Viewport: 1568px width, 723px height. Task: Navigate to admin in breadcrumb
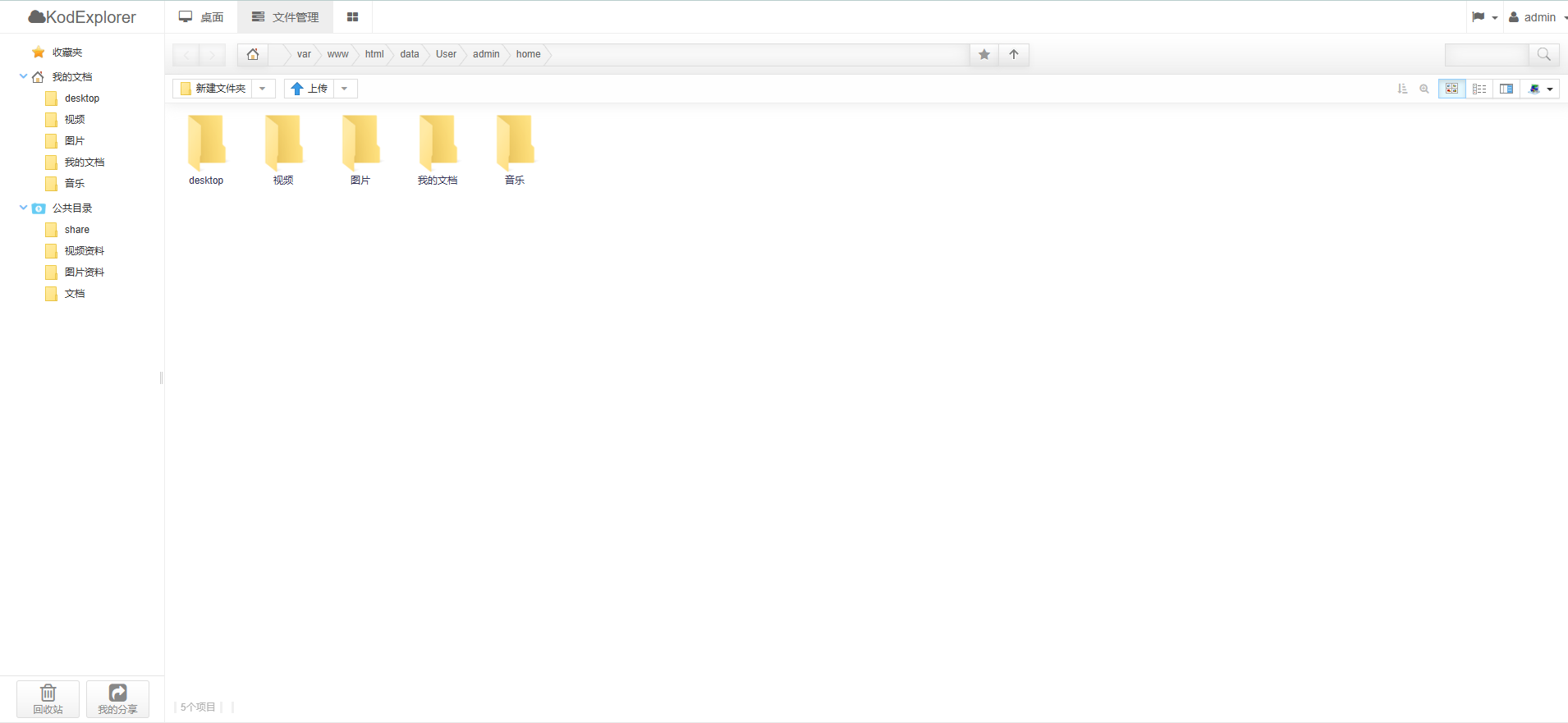click(x=486, y=54)
